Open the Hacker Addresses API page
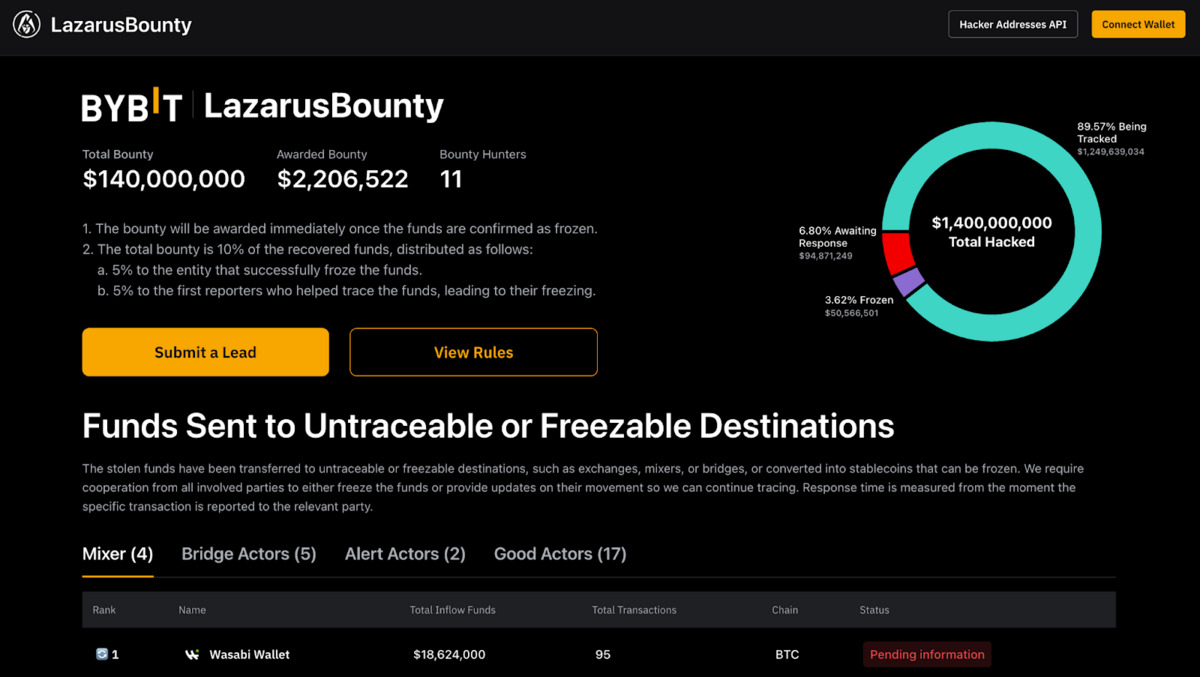Screen dimensions: 1200x677 (1012, 25)
